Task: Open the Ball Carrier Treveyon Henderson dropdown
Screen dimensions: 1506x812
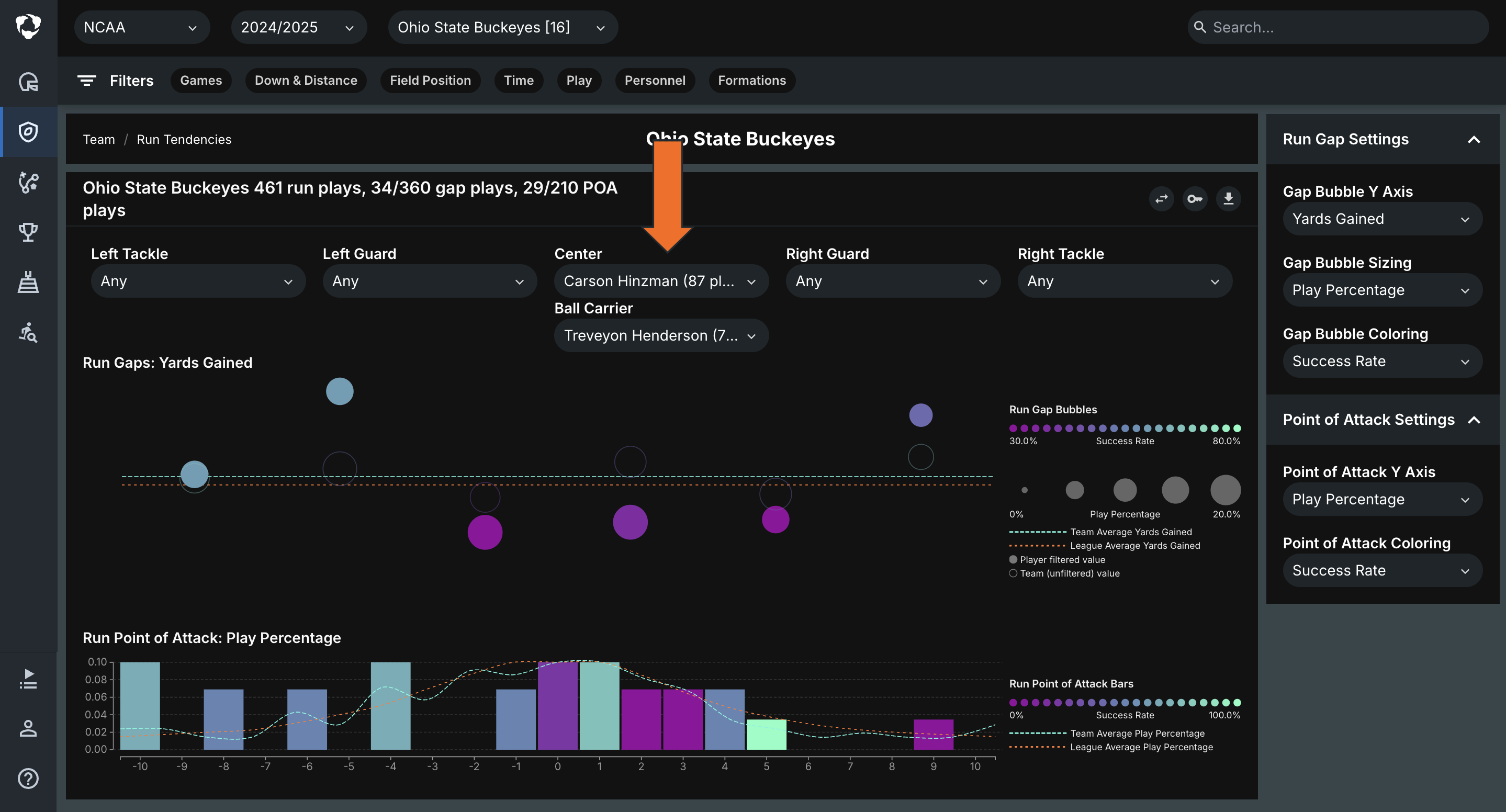Action: point(661,335)
